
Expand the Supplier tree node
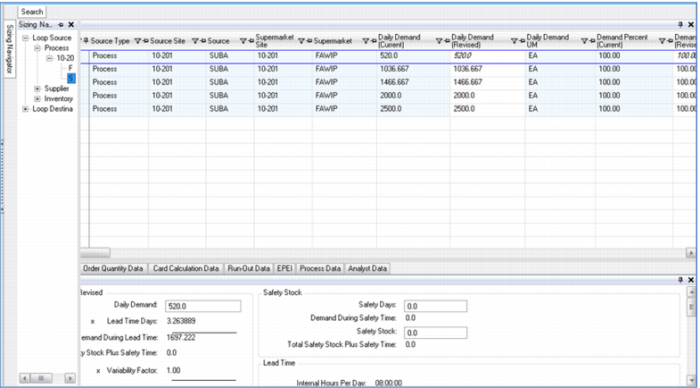[x=38, y=88]
